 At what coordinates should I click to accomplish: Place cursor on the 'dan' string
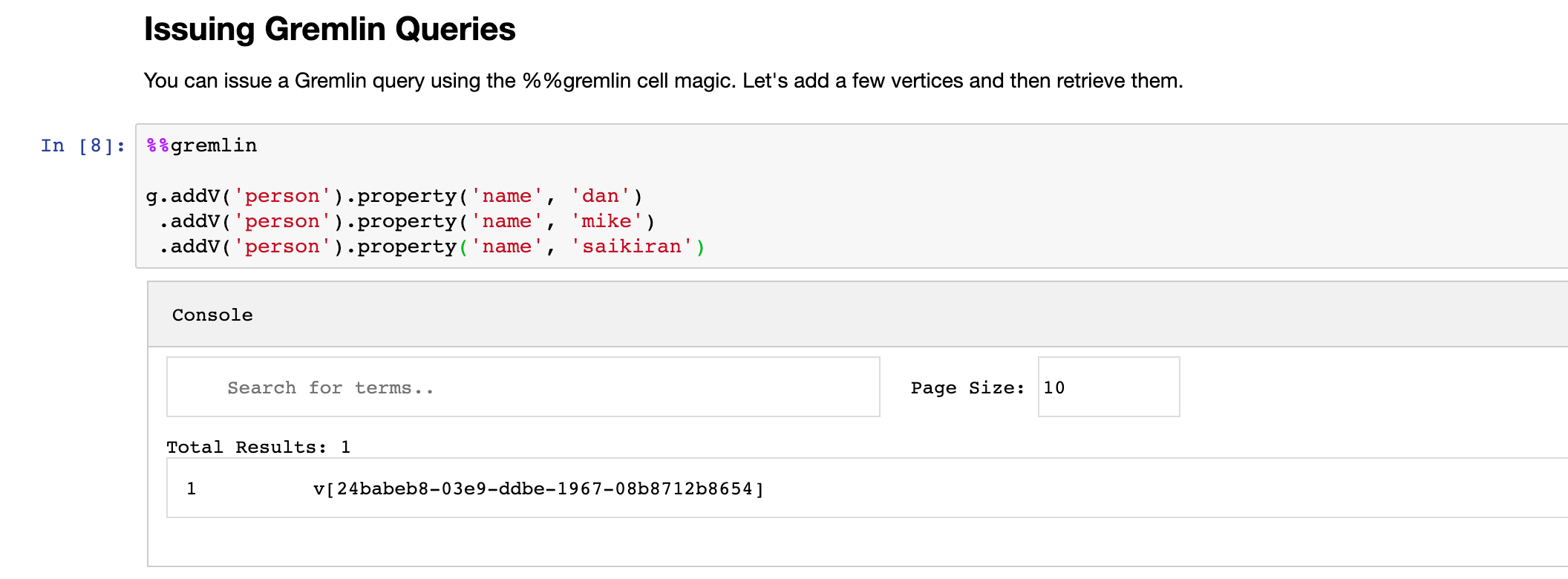tap(600, 196)
